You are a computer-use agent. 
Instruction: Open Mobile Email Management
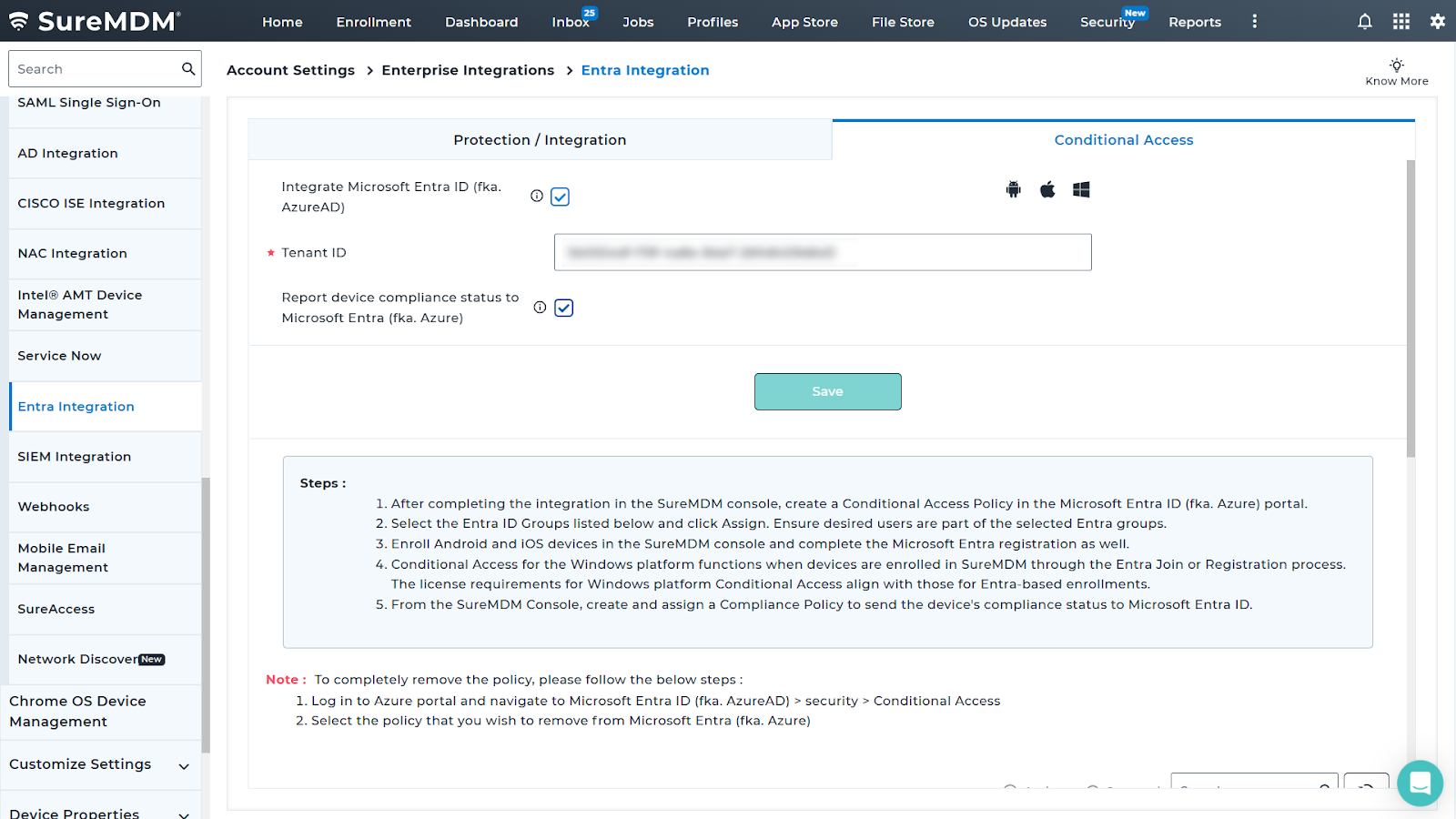(105, 558)
